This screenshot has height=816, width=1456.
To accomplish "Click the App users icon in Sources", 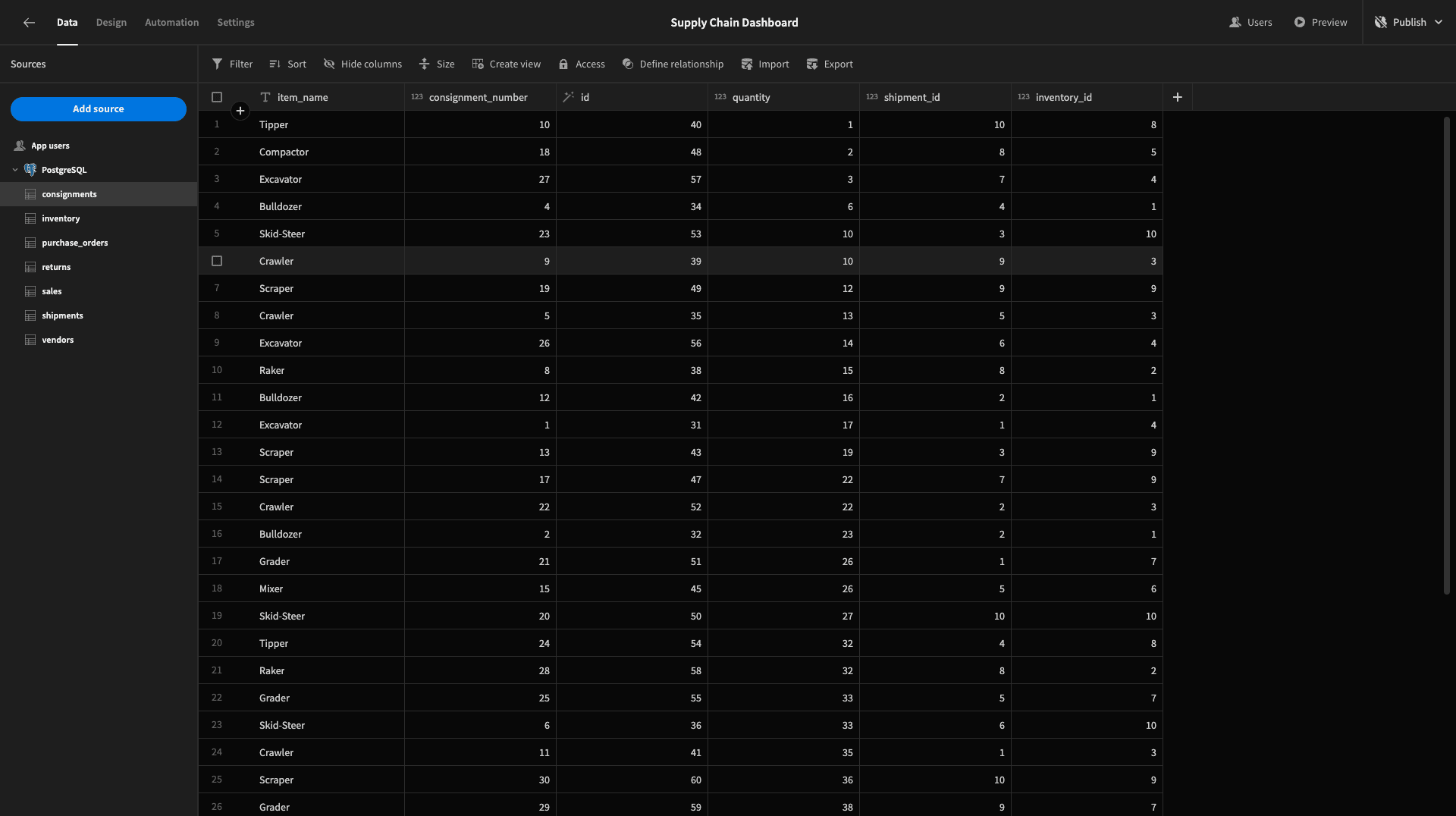I will point(20,146).
